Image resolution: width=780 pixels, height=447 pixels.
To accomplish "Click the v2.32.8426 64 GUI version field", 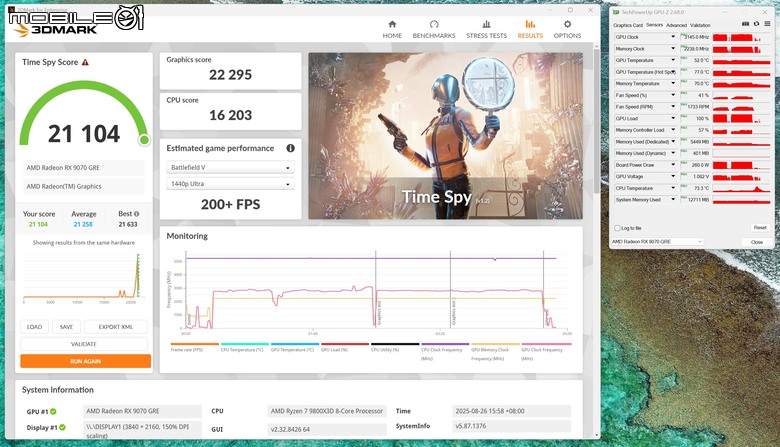I will pos(327,429).
